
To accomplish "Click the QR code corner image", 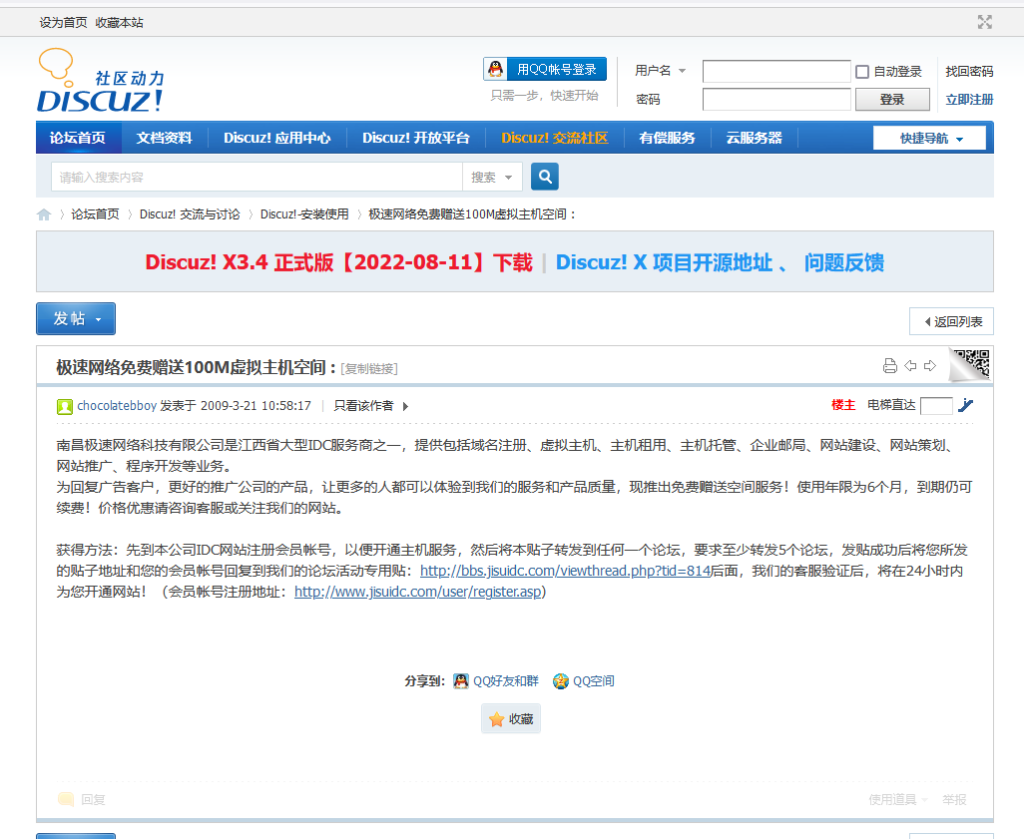I will 970,364.
